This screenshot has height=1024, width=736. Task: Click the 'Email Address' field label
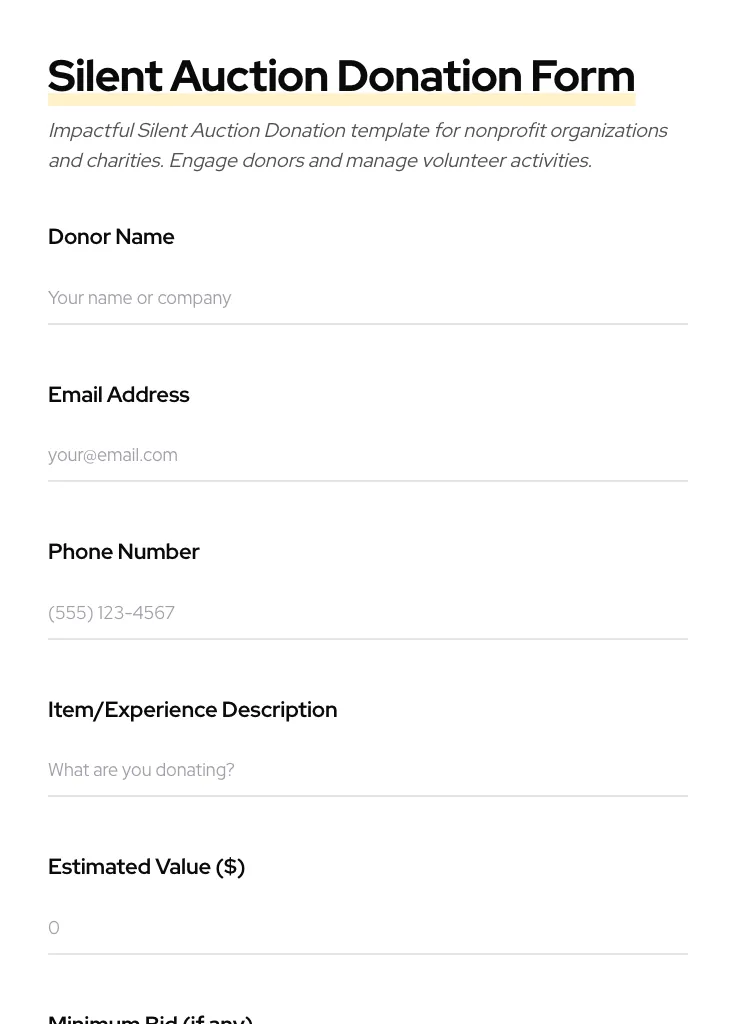(x=118, y=395)
